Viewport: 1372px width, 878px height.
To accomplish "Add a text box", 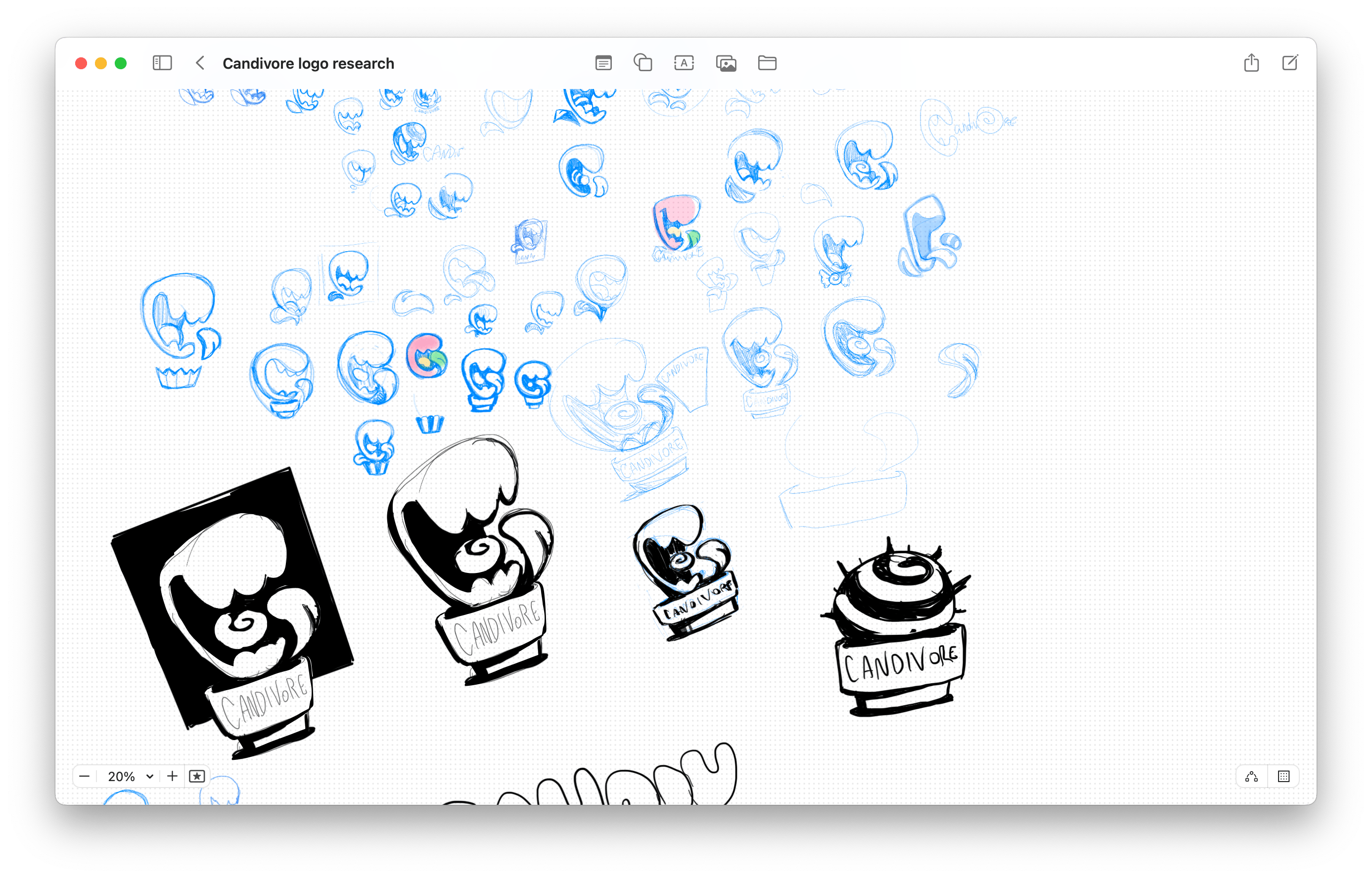I will [x=684, y=63].
